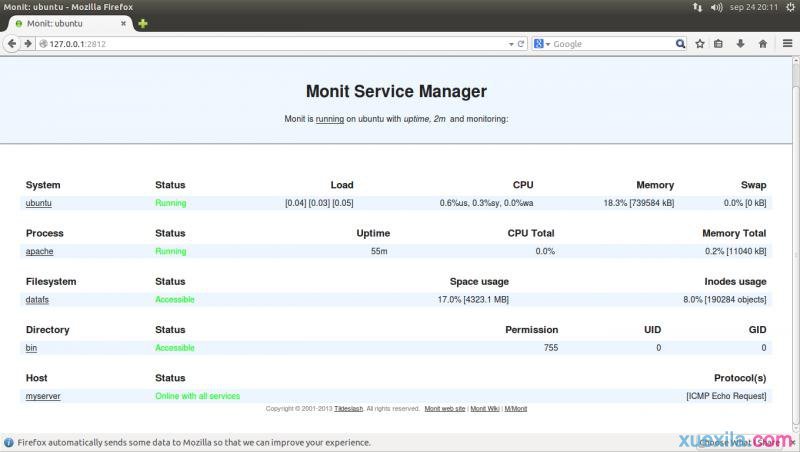Click the Running status of apache

(x=170, y=252)
